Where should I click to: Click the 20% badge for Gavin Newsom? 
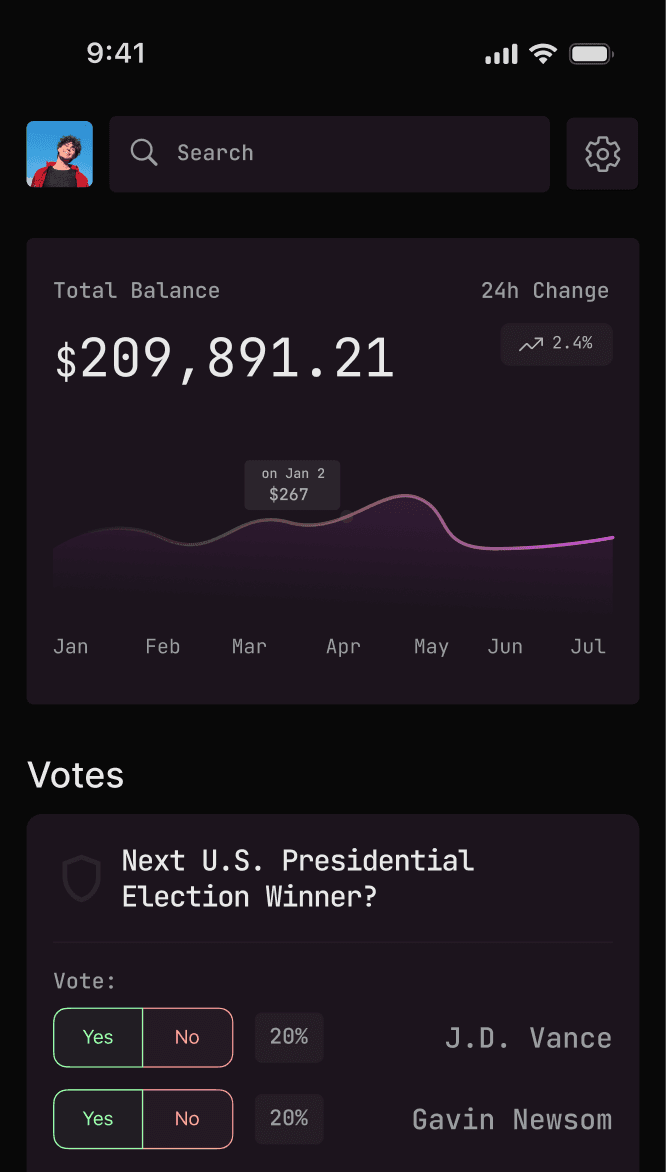[289, 1119]
